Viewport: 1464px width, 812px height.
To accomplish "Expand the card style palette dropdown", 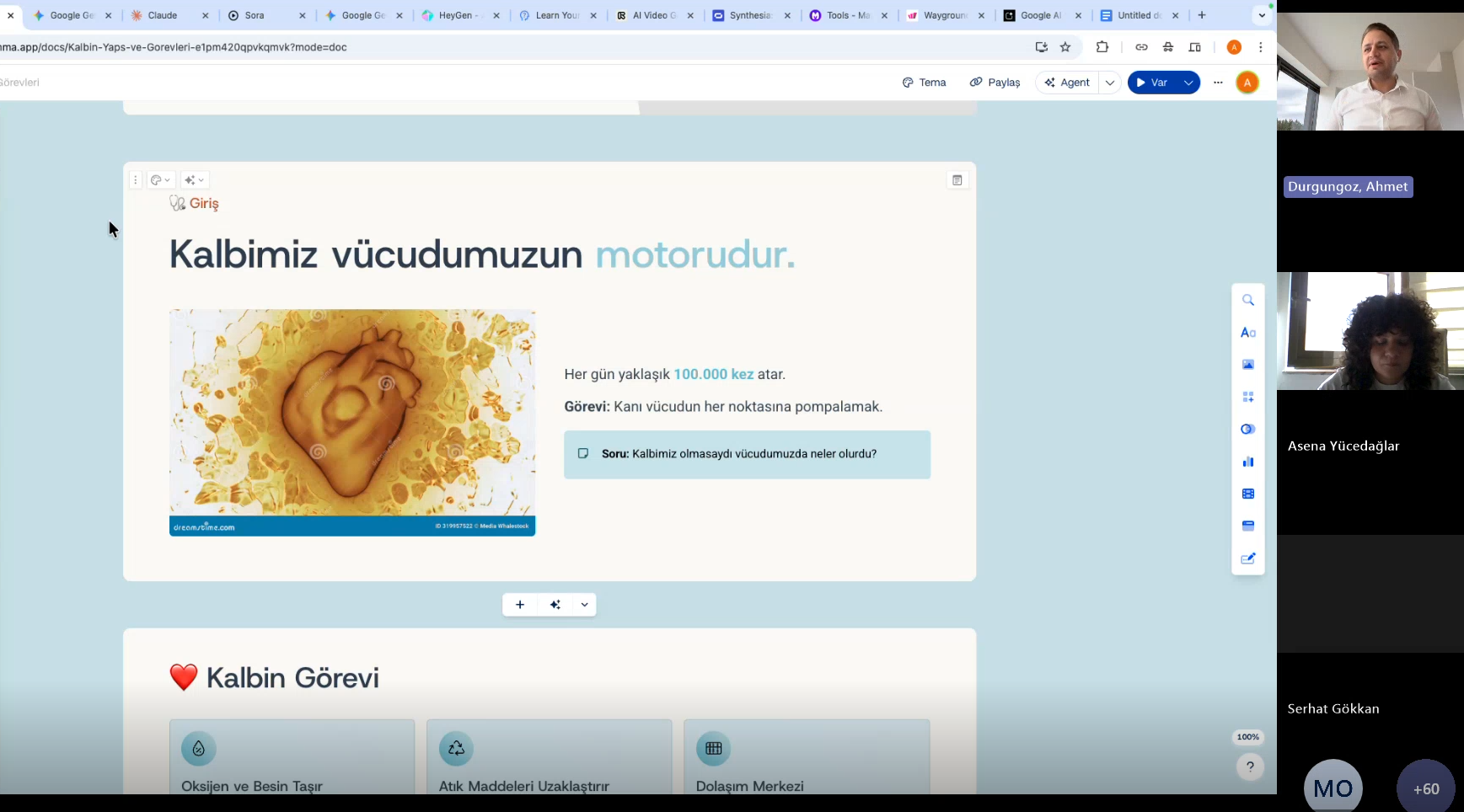I will tap(160, 180).
